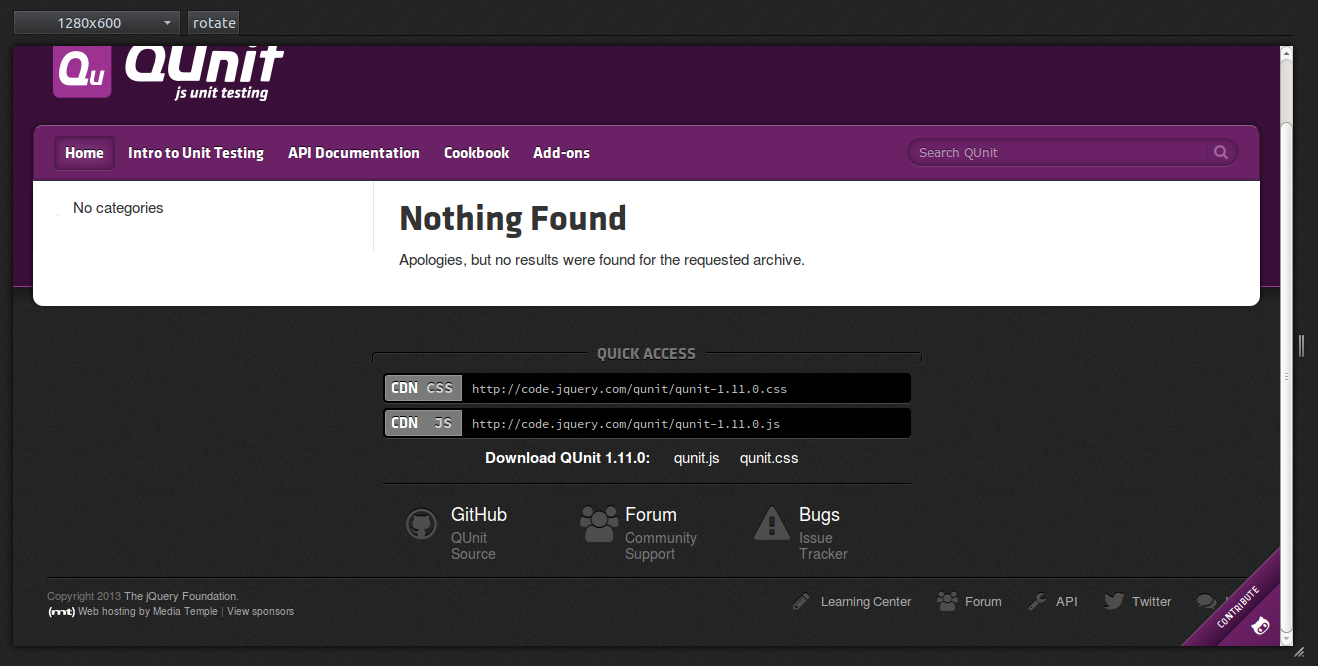Navigate to Add-ons
Viewport: 1318px width, 666px height.
(561, 153)
